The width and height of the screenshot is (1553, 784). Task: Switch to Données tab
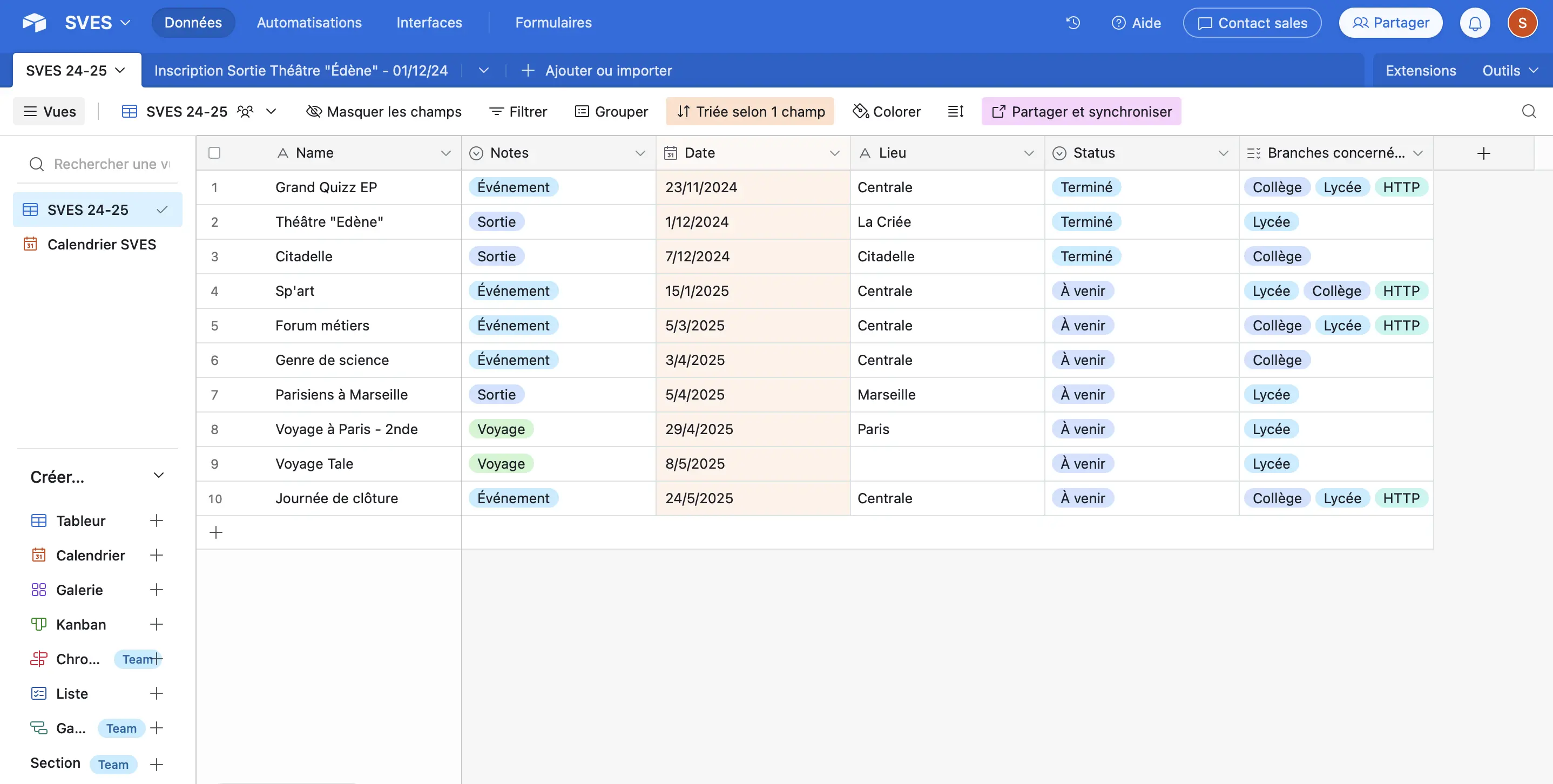tap(193, 23)
